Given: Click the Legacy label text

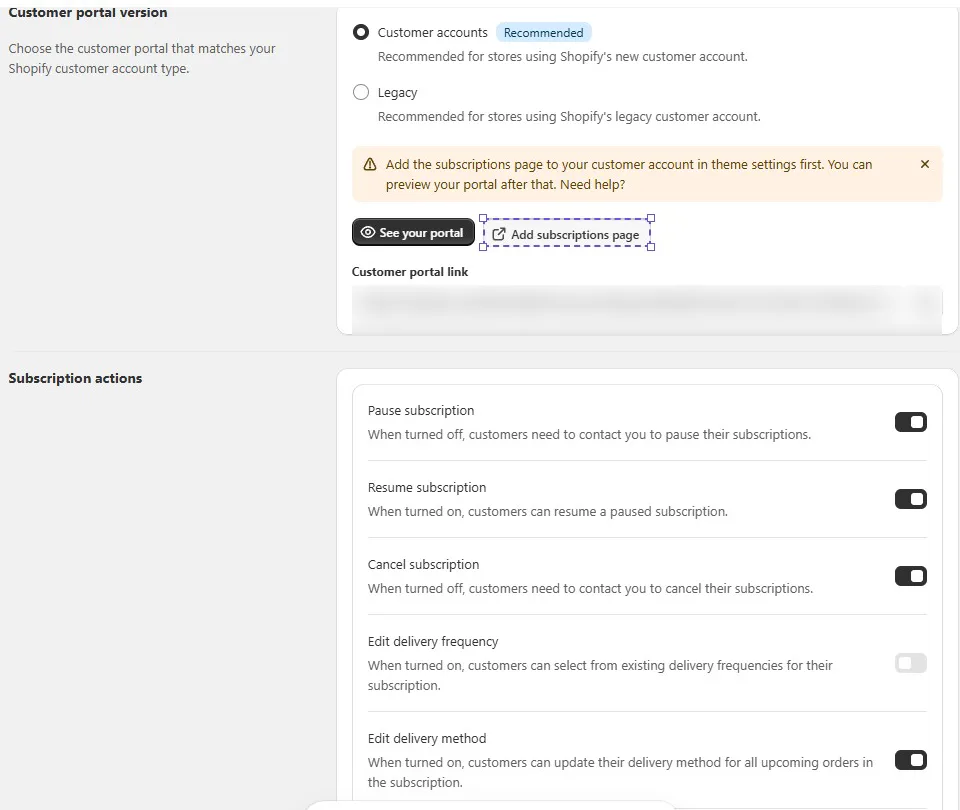Looking at the screenshot, I should [397, 92].
